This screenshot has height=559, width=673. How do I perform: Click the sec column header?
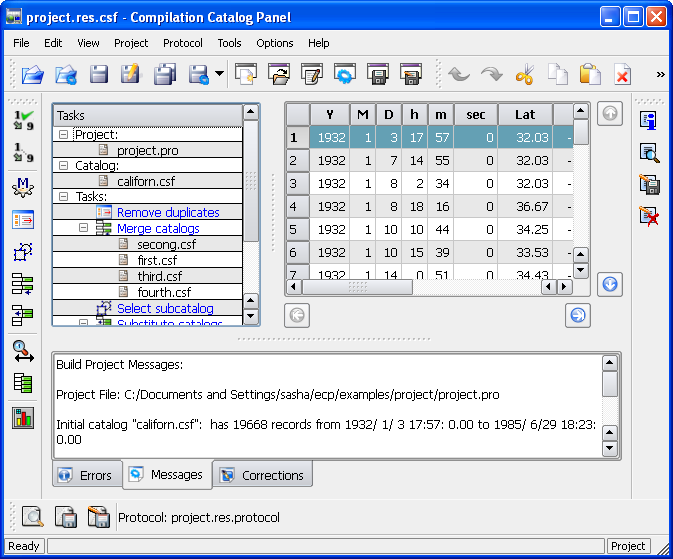[x=476, y=115]
